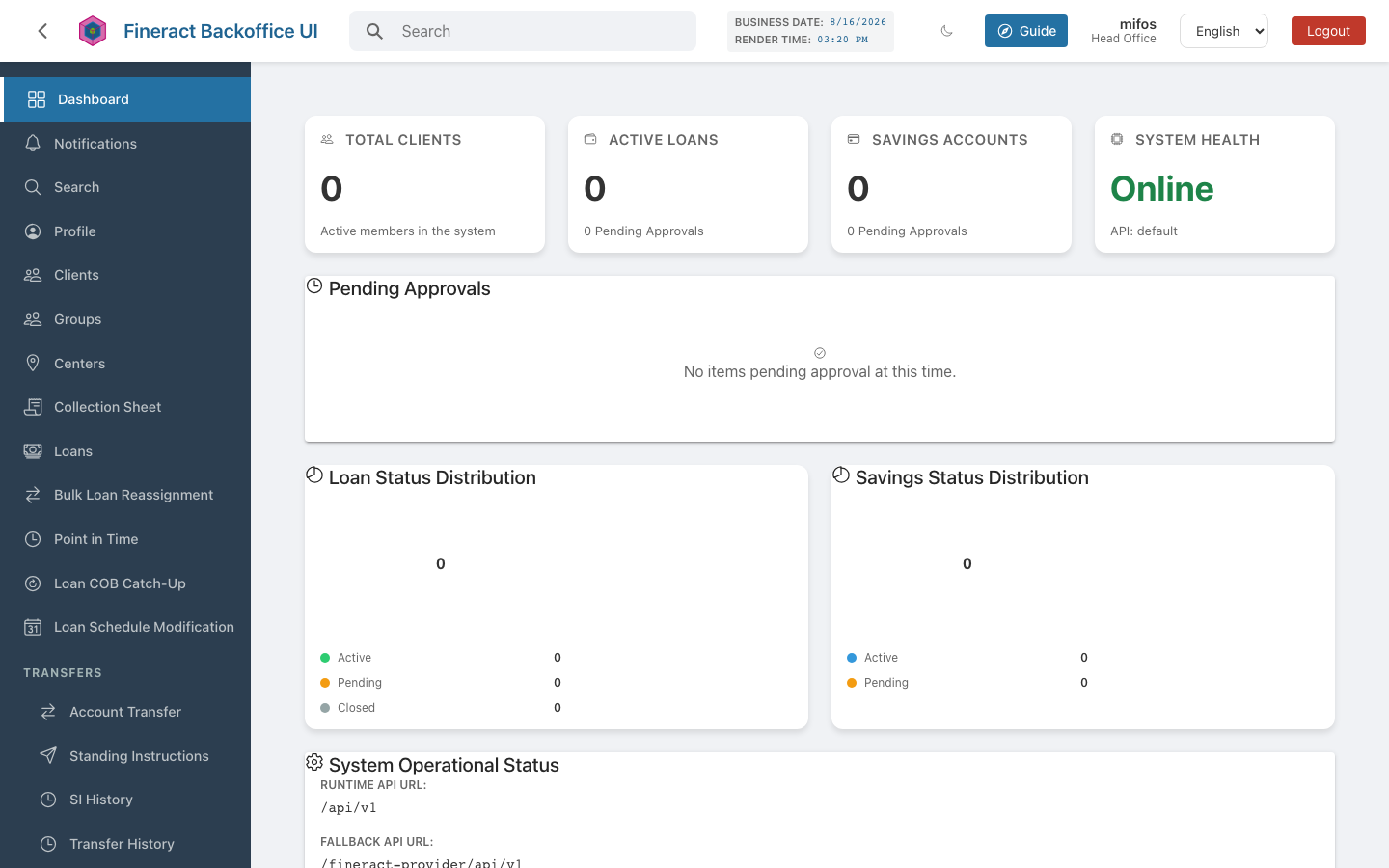Open Loans money icon in sidebar
Screen dimensions: 1389x868
33,451
